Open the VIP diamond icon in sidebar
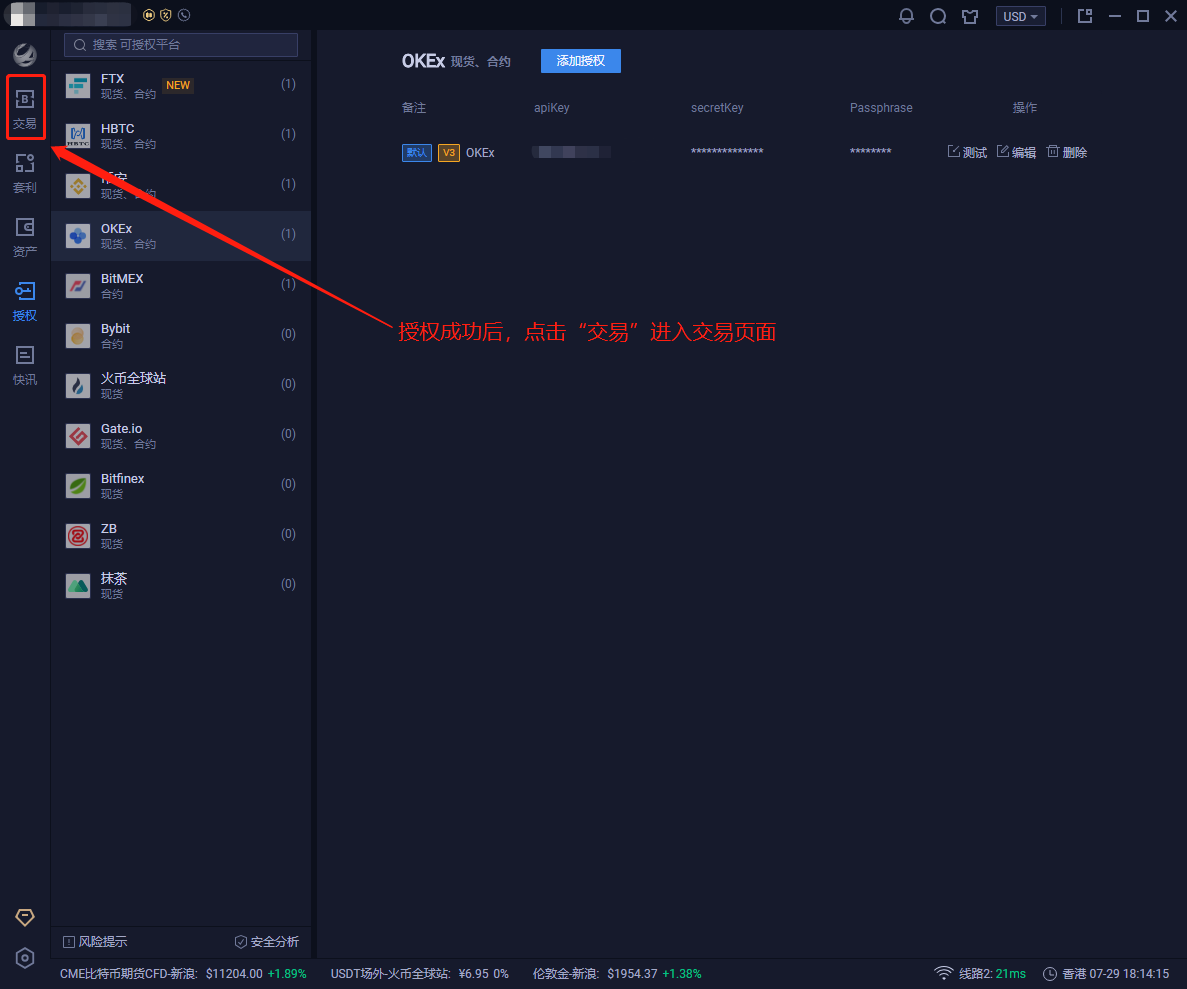Image resolution: width=1187 pixels, height=989 pixels. point(25,917)
